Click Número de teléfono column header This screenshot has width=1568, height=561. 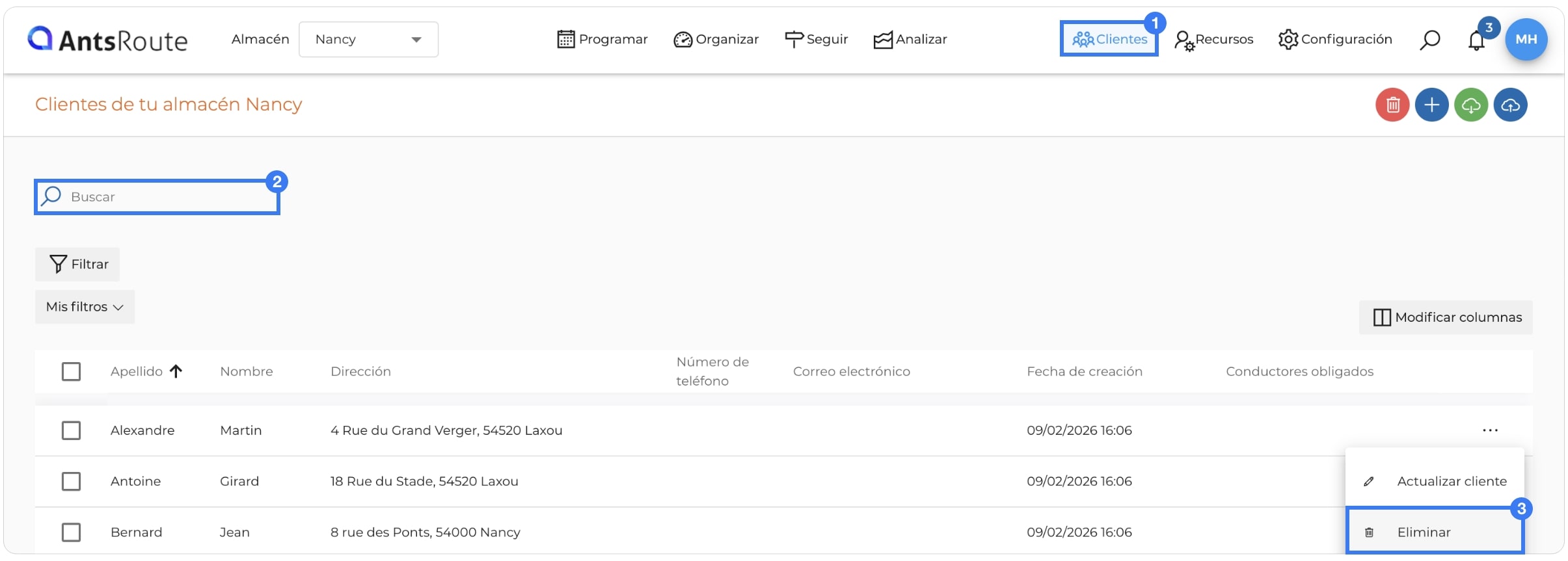pos(712,371)
